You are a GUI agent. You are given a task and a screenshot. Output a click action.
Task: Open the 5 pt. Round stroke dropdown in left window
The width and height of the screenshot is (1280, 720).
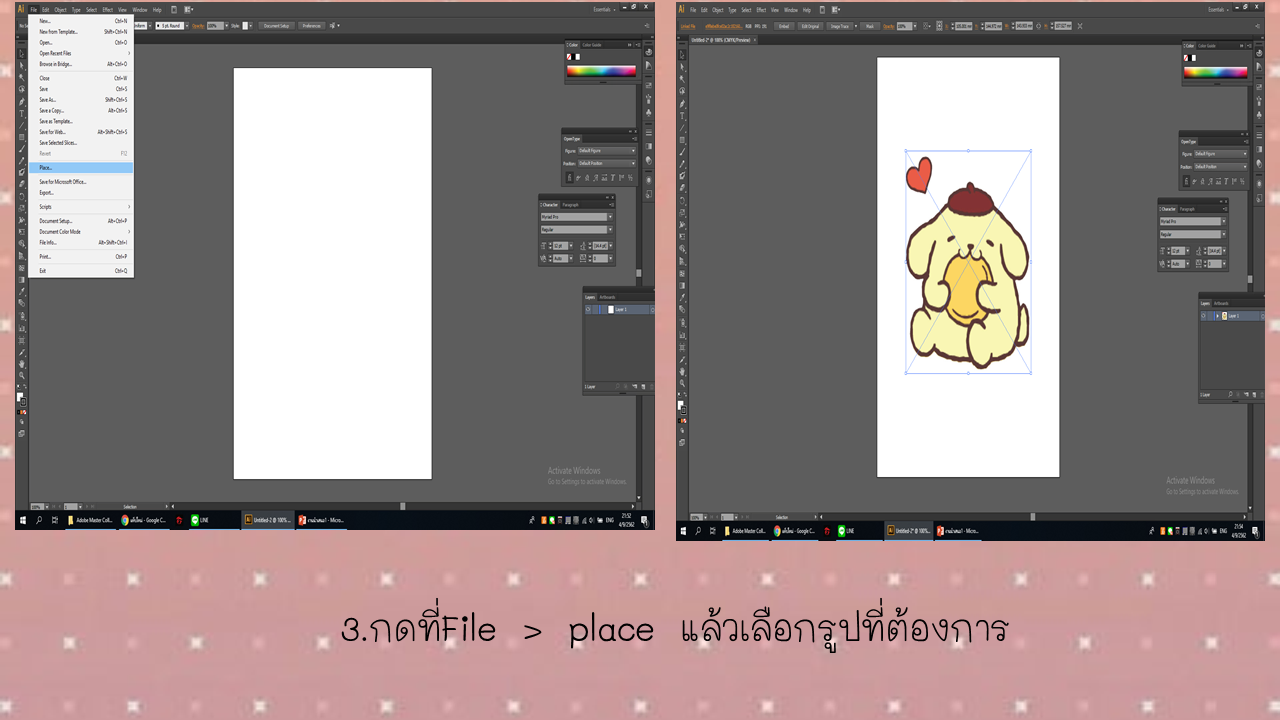tap(187, 26)
